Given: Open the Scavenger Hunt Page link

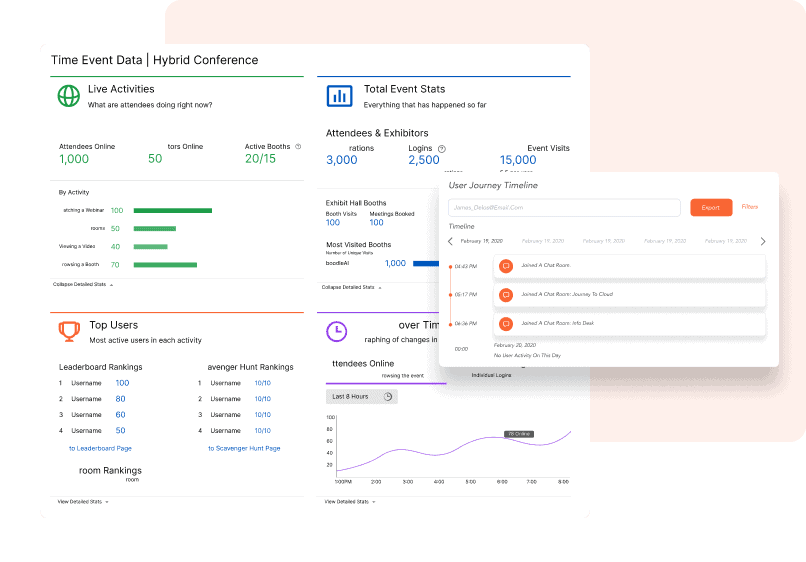Looking at the screenshot, I should click(x=244, y=448).
